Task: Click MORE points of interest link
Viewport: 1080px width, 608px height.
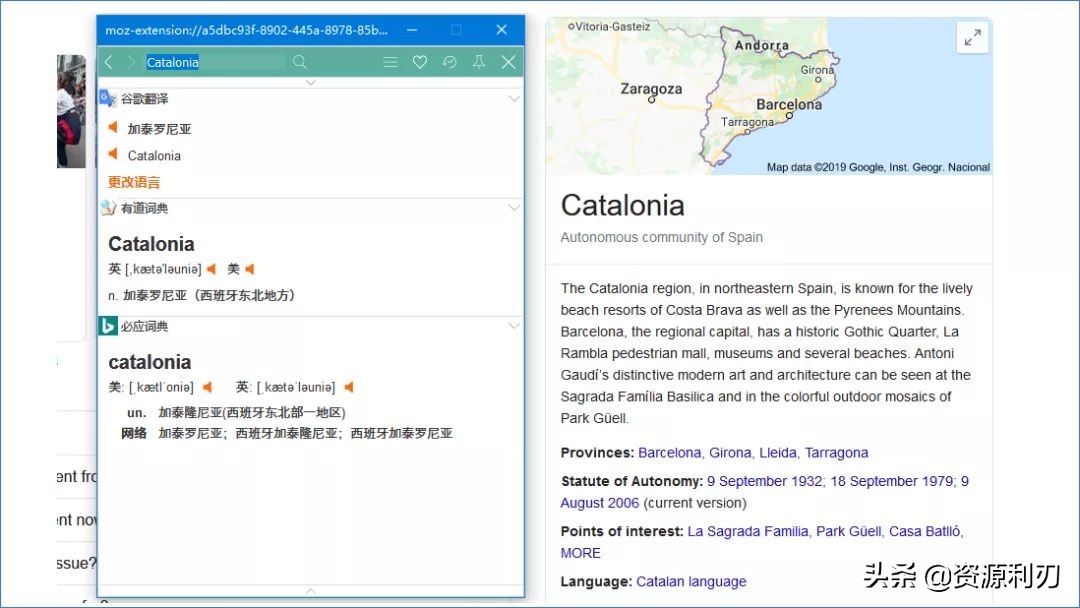Action: [x=580, y=553]
